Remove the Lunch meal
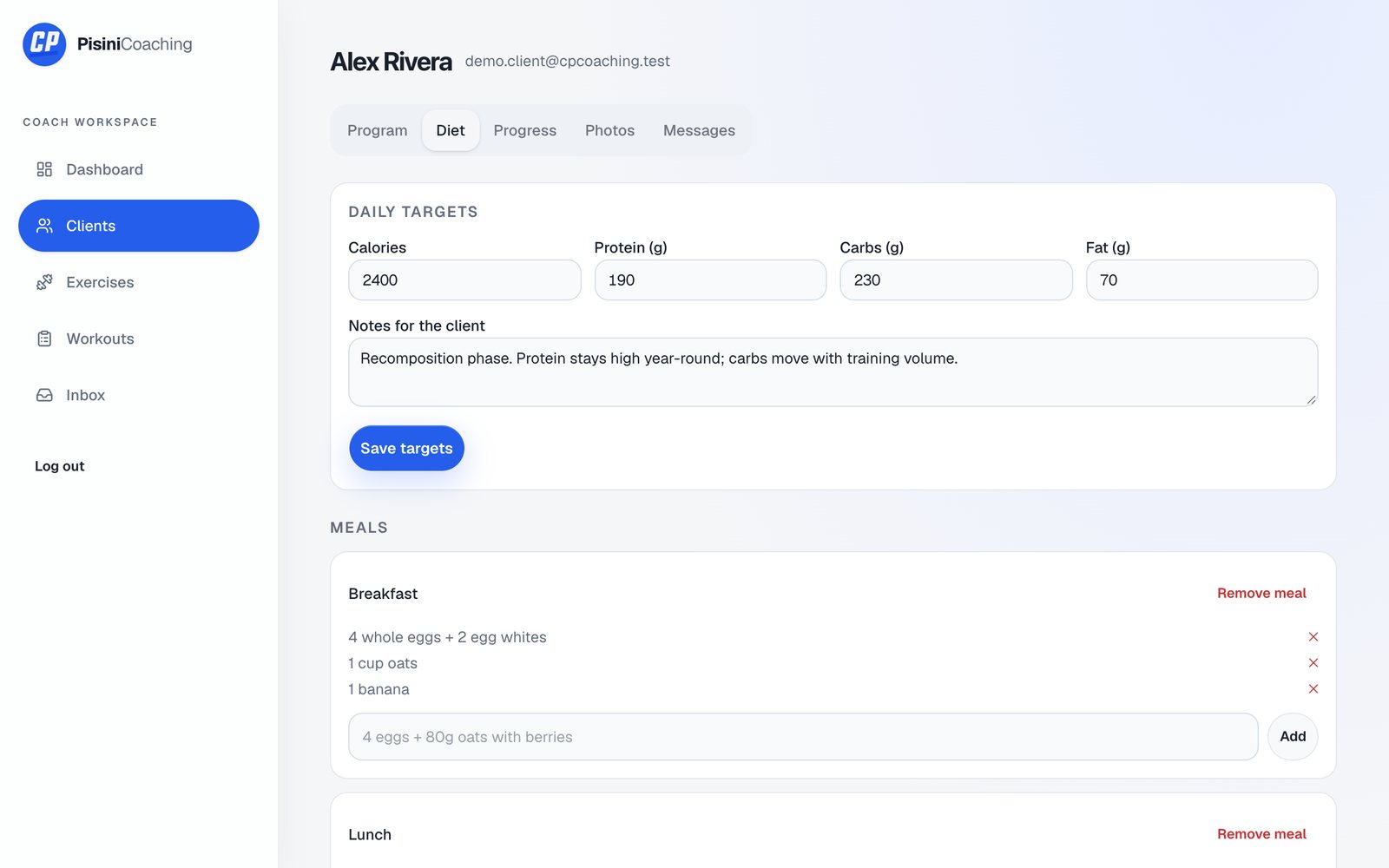The width and height of the screenshot is (1389, 868). click(x=1261, y=834)
